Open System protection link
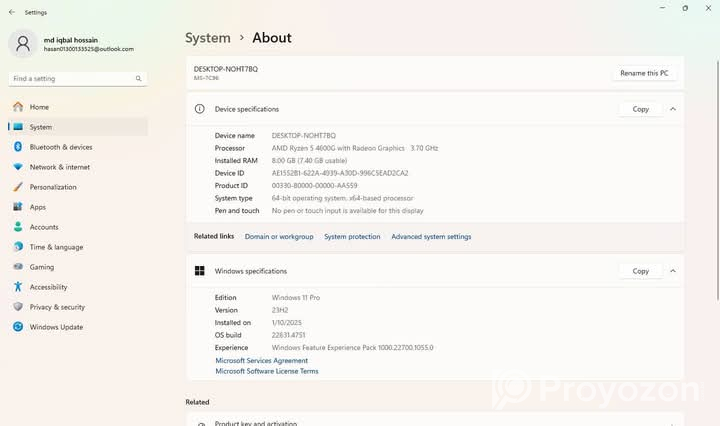The width and height of the screenshot is (720, 426). (352, 236)
